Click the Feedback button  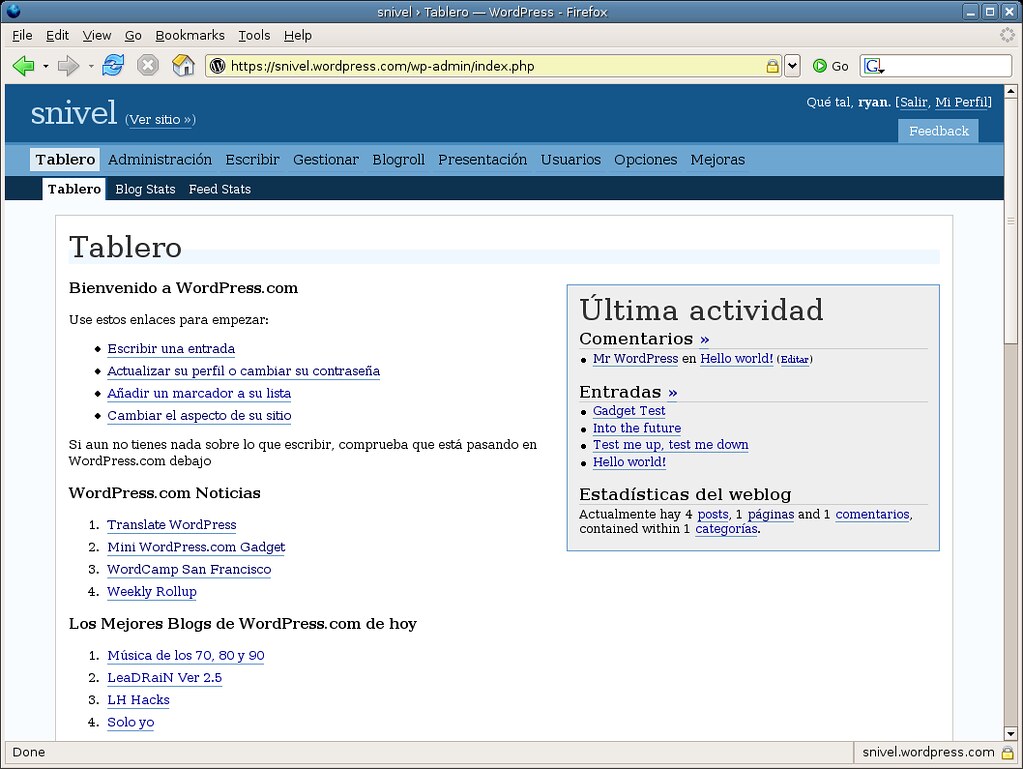click(939, 131)
